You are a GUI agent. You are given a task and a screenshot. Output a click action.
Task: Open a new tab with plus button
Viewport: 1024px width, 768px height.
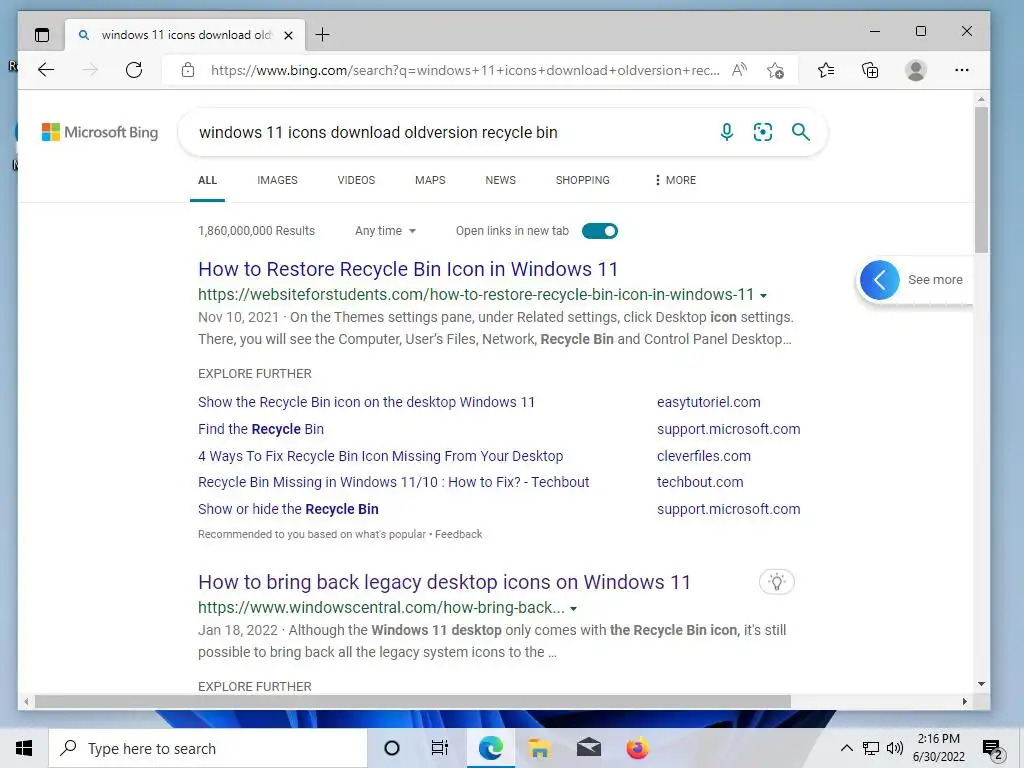tap(323, 35)
